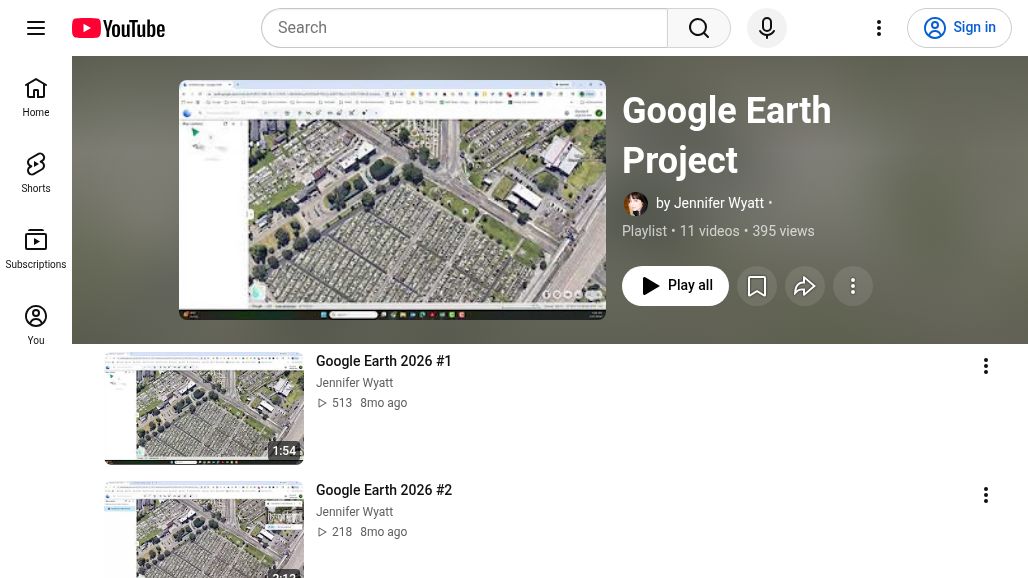Click '218' views of video #2
The image size is (1028, 578).
point(342,532)
